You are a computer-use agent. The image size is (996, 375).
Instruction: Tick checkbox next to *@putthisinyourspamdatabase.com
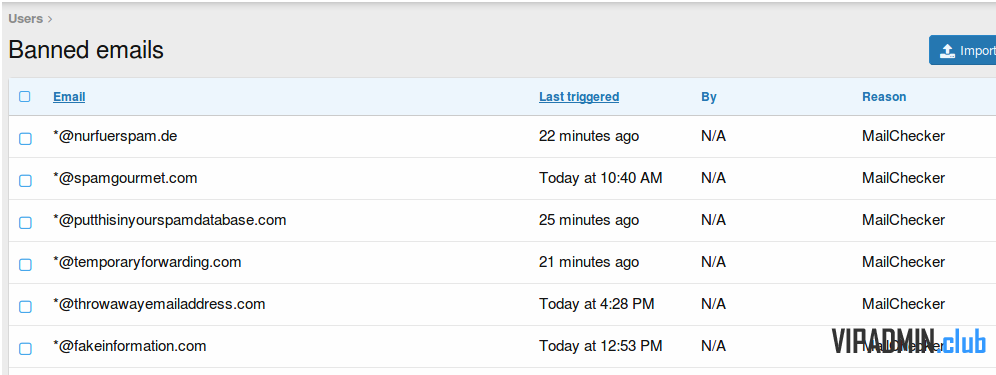click(25, 222)
